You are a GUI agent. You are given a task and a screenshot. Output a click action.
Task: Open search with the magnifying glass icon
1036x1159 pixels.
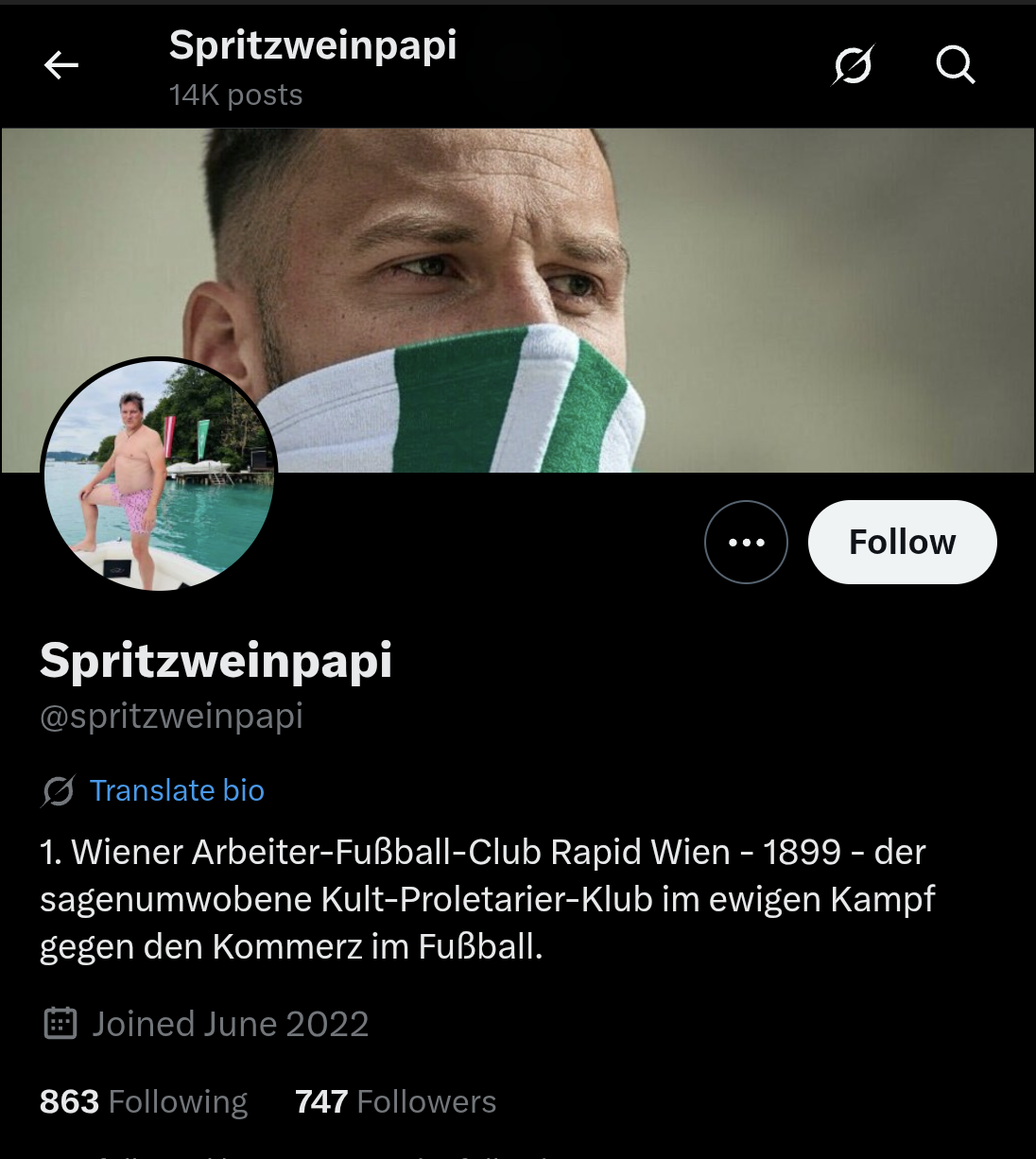(x=955, y=65)
